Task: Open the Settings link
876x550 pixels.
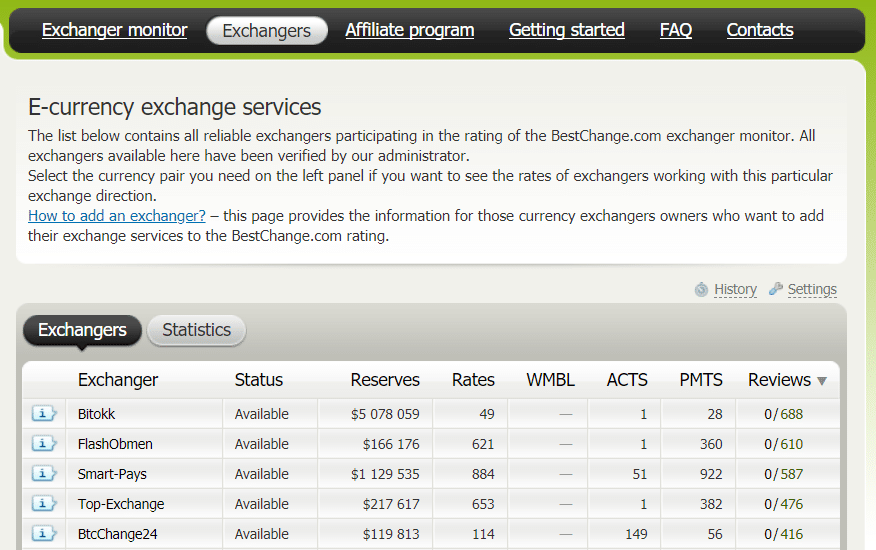Action: click(812, 290)
